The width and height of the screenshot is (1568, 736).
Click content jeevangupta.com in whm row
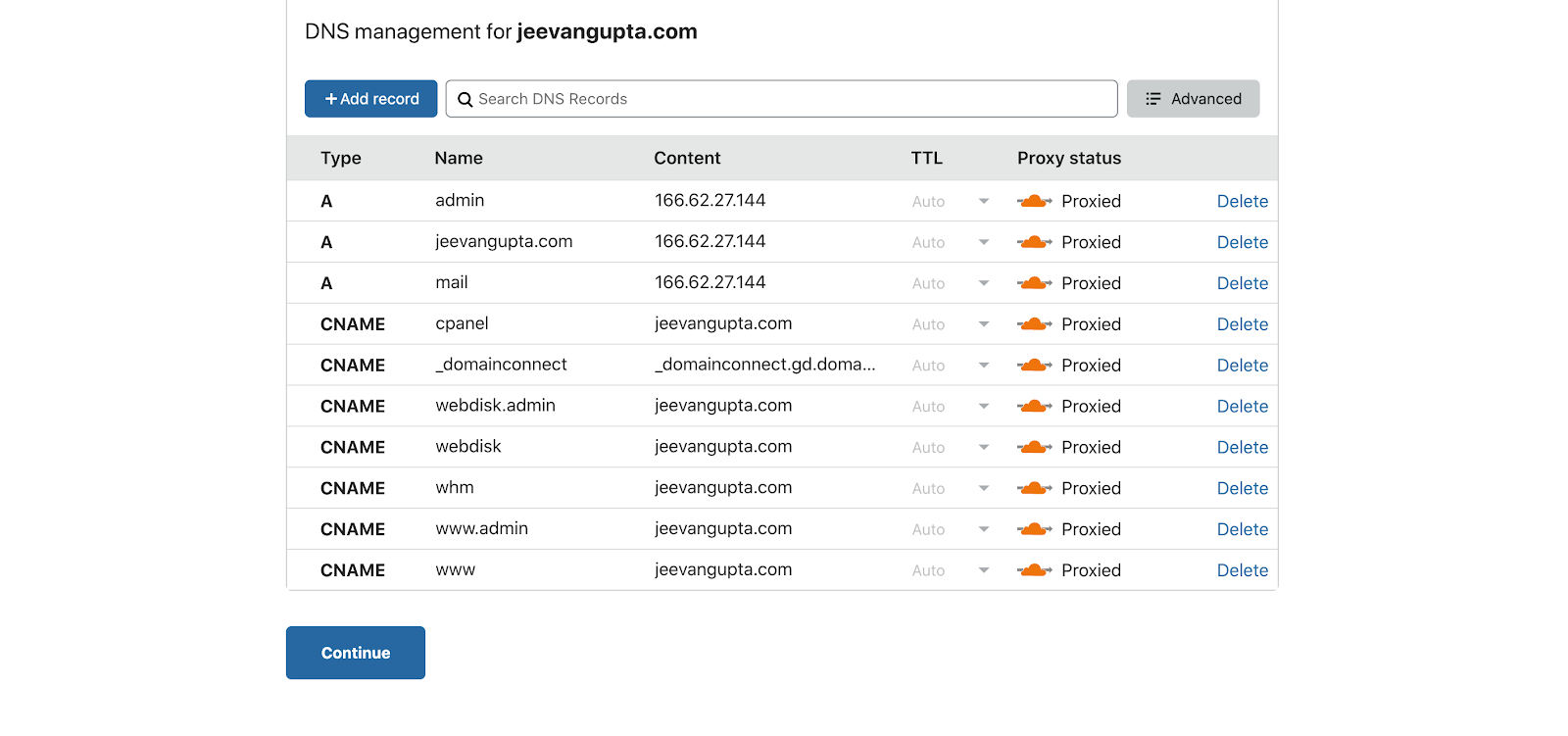(x=723, y=487)
